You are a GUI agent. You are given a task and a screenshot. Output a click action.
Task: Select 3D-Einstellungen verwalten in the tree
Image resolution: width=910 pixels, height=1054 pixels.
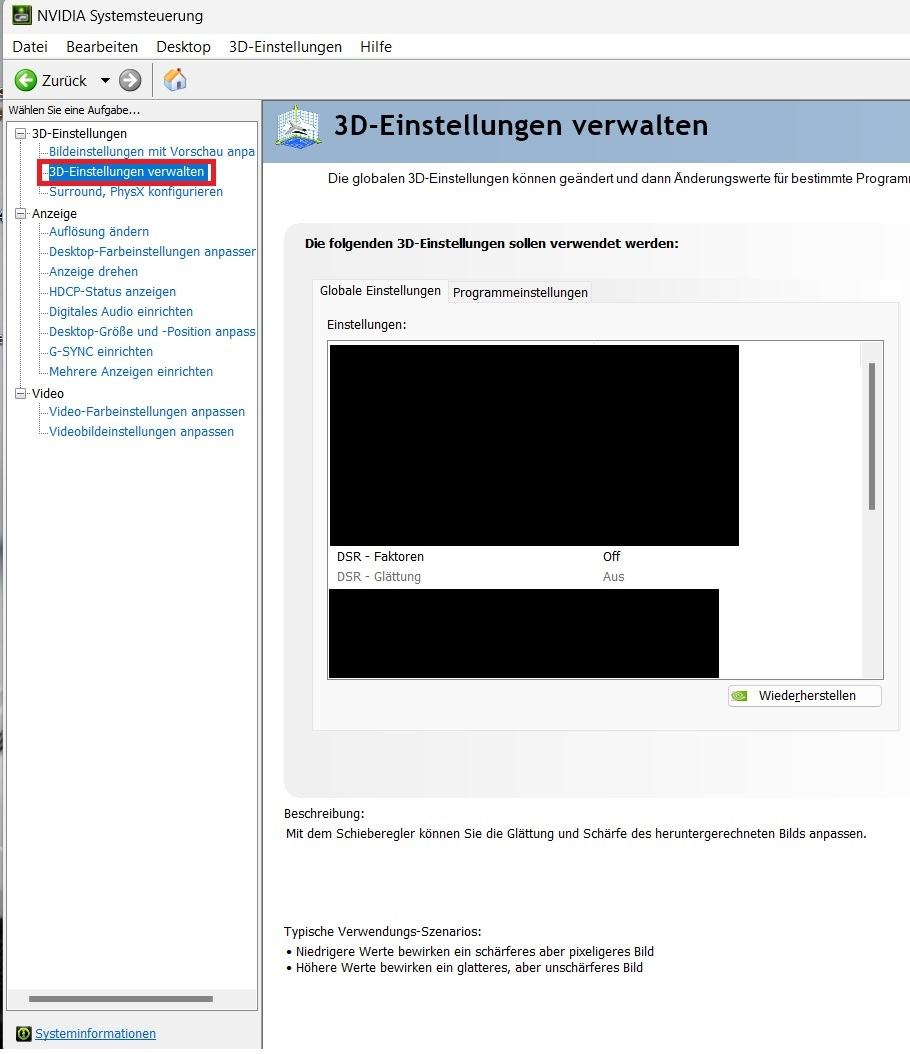coord(126,172)
